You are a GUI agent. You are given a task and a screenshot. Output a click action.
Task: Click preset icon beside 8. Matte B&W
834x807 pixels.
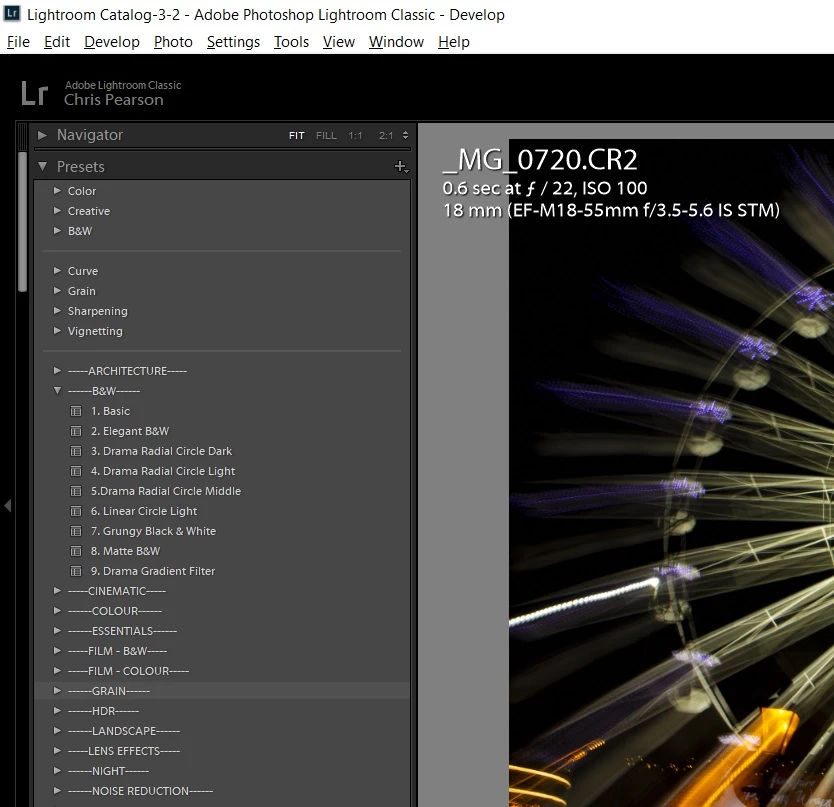tap(76, 551)
